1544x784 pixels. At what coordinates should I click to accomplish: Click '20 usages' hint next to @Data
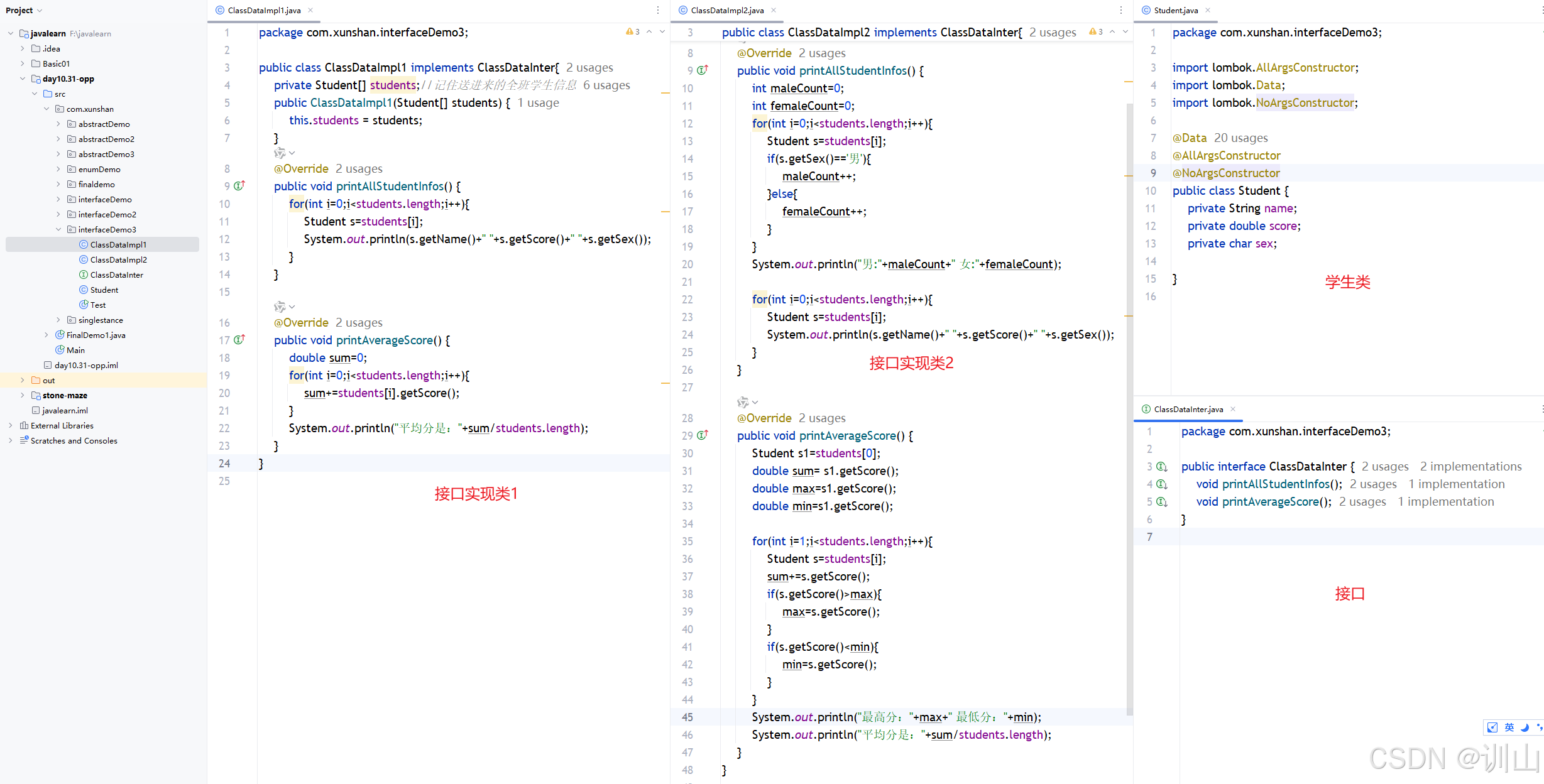(1240, 138)
